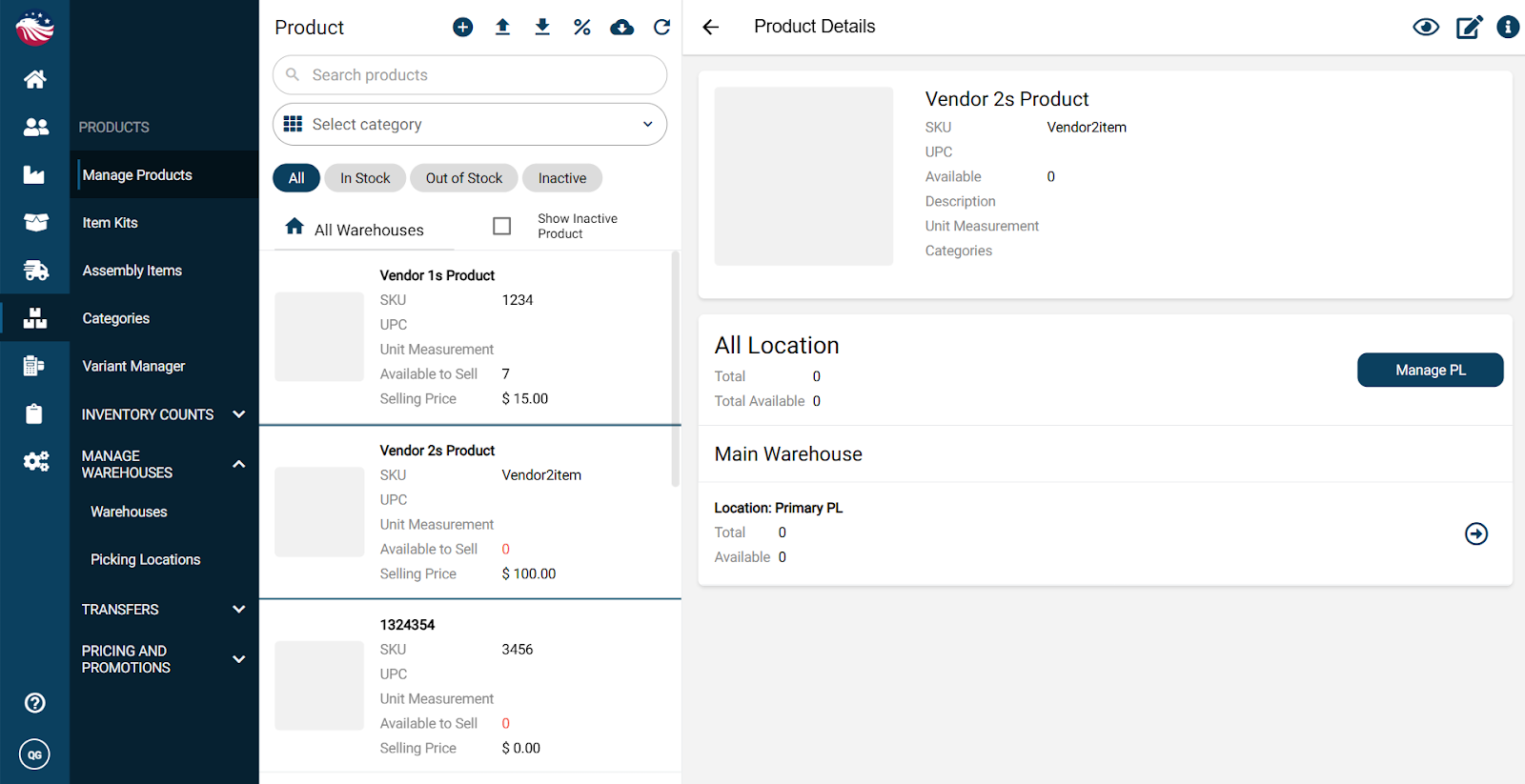This screenshot has height=784, width=1525.
Task: Open the percent discount icon
Action: click(x=581, y=28)
